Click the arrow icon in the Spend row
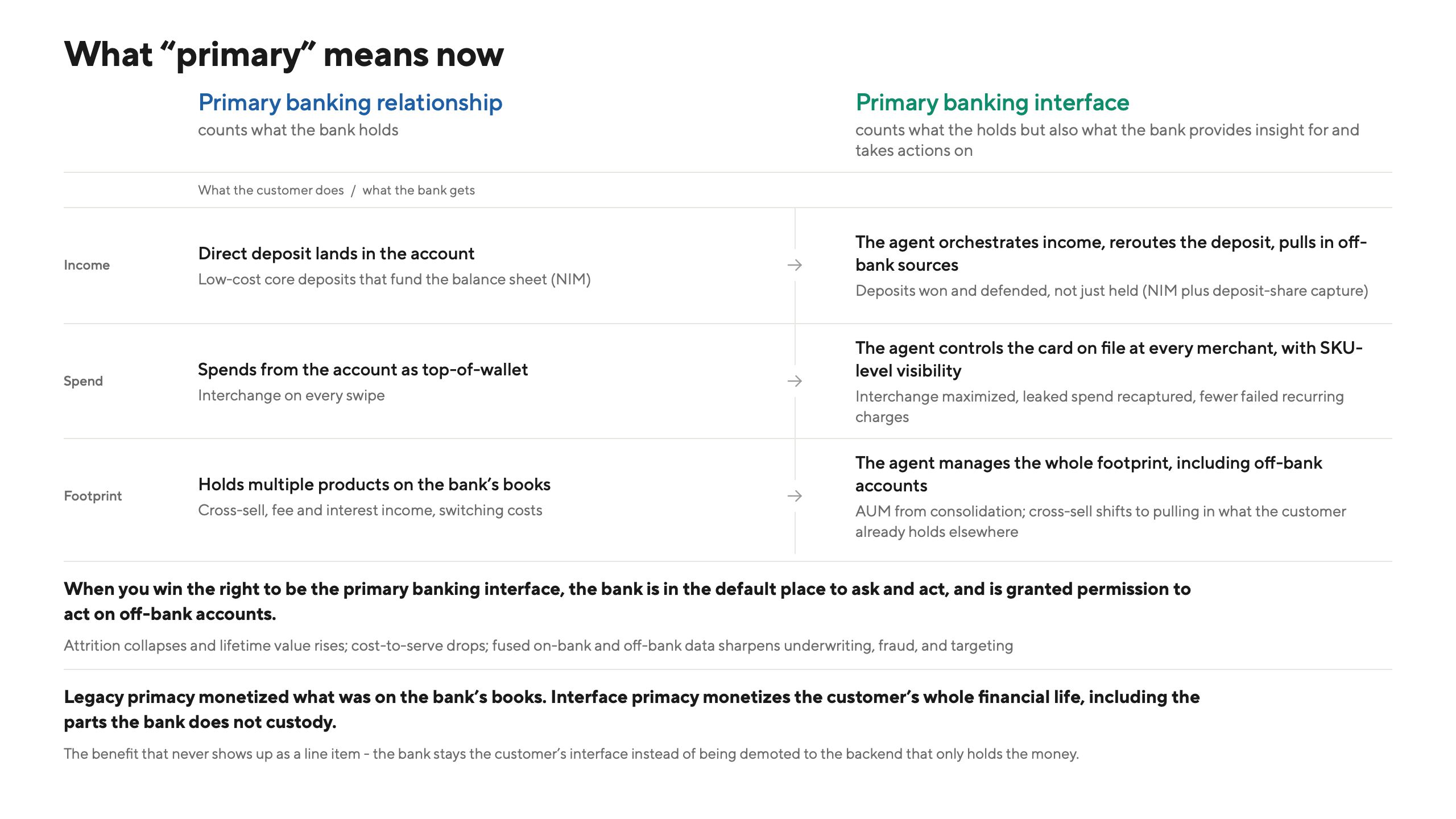The width and height of the screenshot is (1456, 819). click(795, 381)
